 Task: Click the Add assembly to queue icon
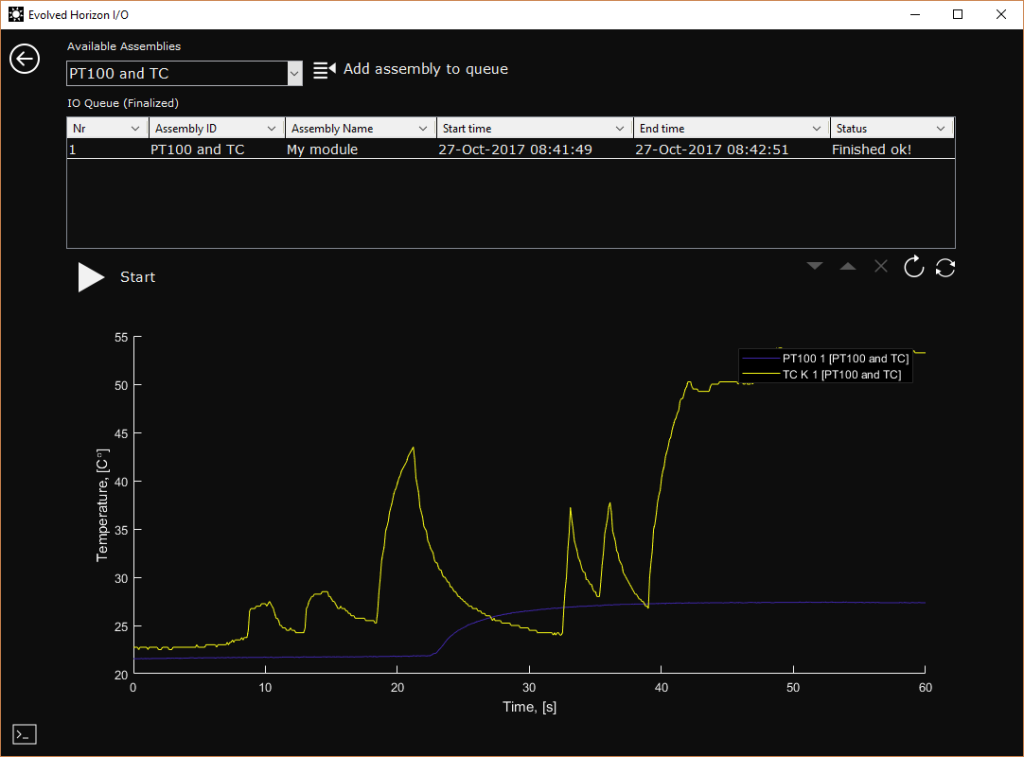[324, 69]
